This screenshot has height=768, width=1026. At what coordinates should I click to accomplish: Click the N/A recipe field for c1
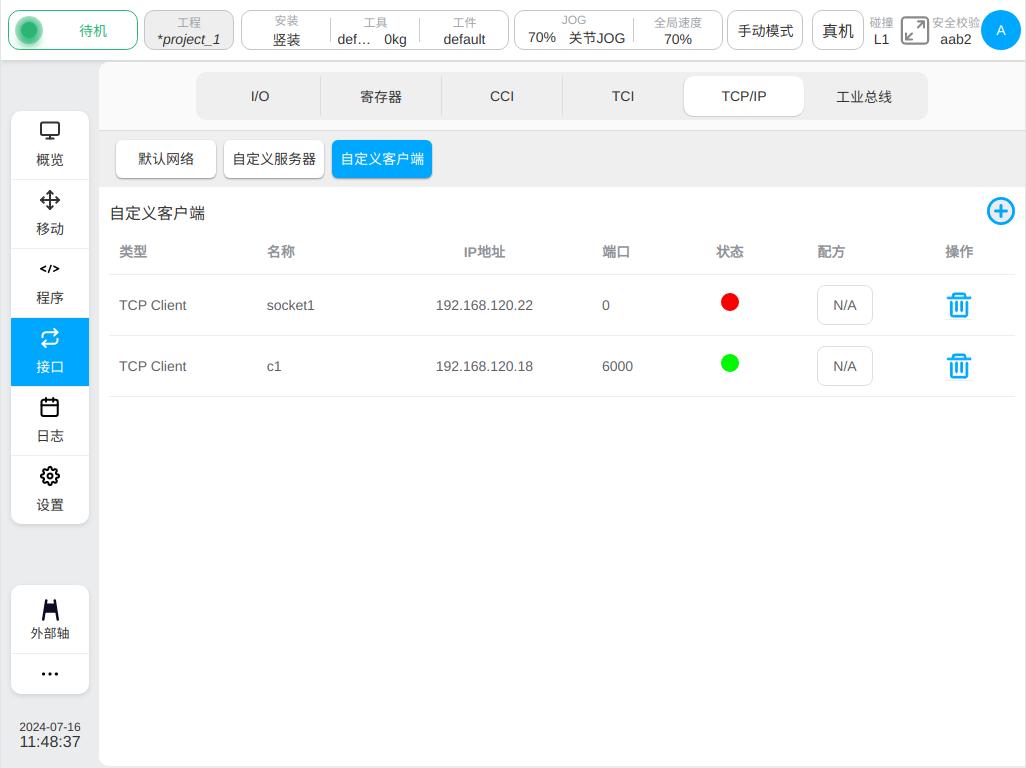844,366
